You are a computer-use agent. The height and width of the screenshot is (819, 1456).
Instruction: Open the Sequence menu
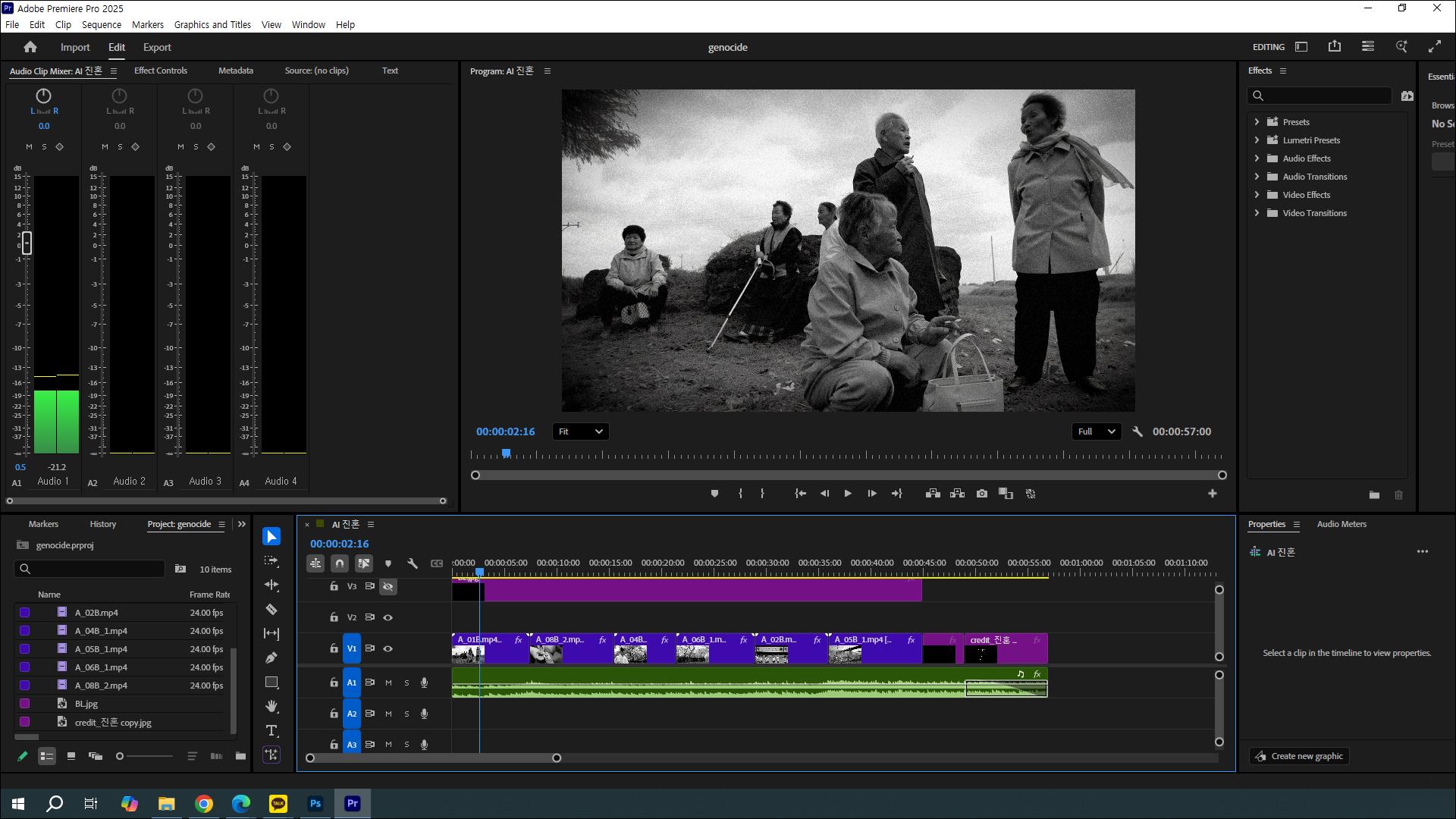(x=102, y=24)
